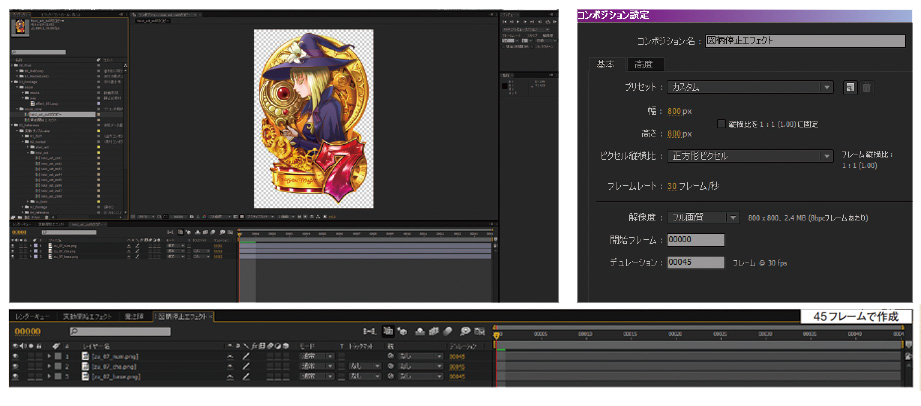Select the zu_07_base.png layer name
Screen dimensions: 921x406
[x=114, y=376]
